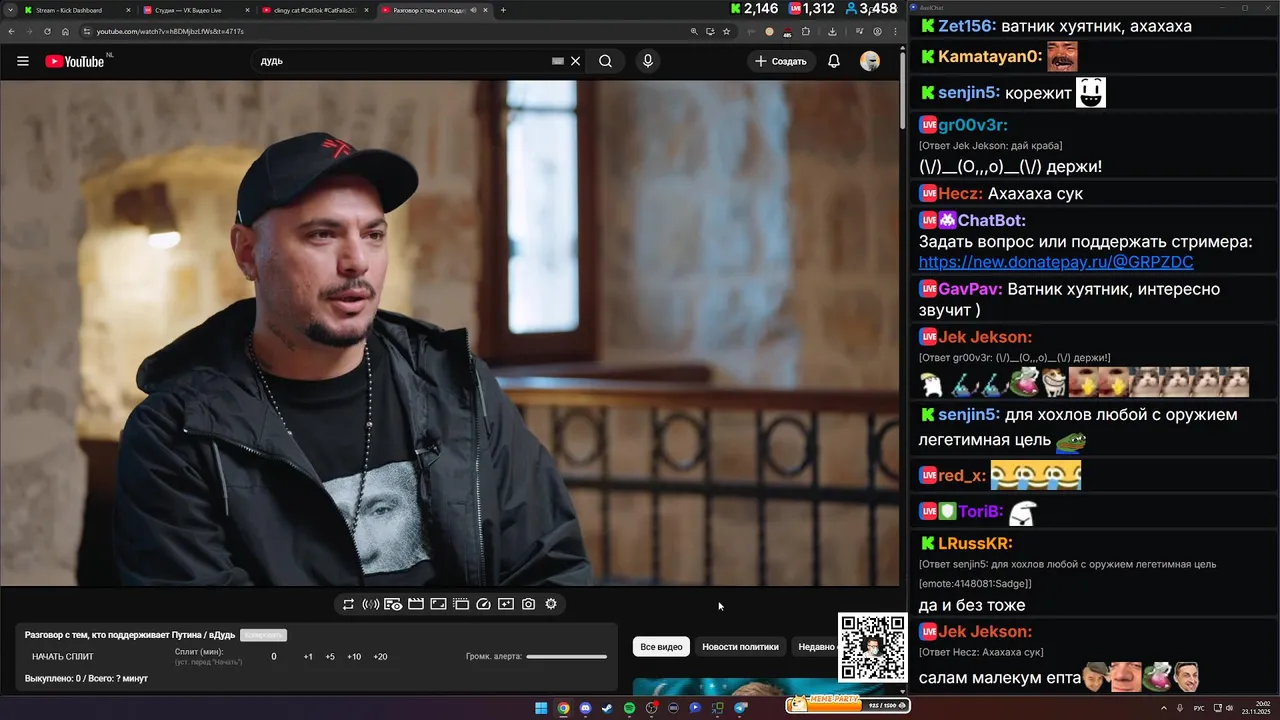Open the YouTube hamburger guide menu

pos(23,61)
